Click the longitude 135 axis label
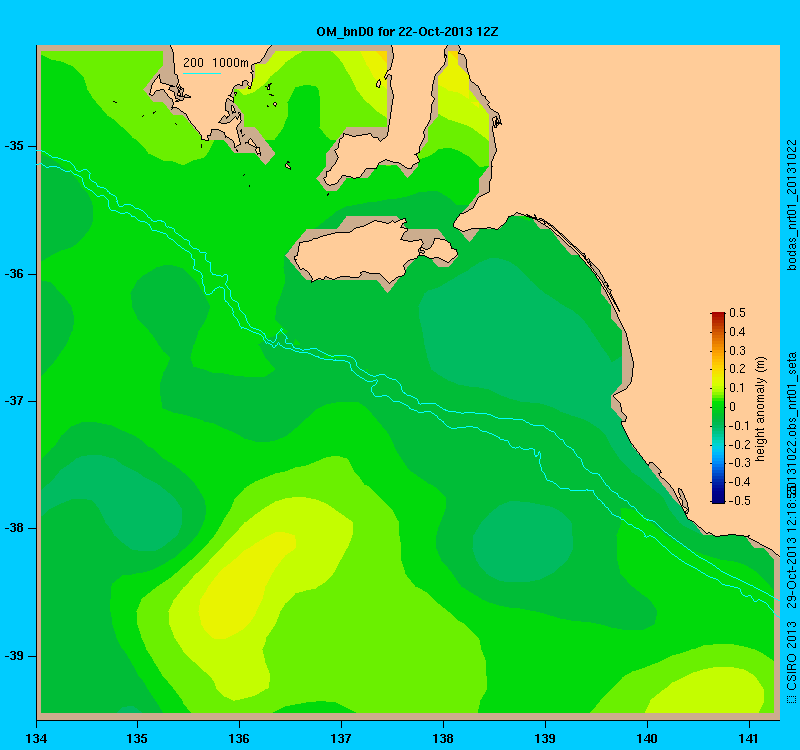800x750 pixels. point(137,739)
